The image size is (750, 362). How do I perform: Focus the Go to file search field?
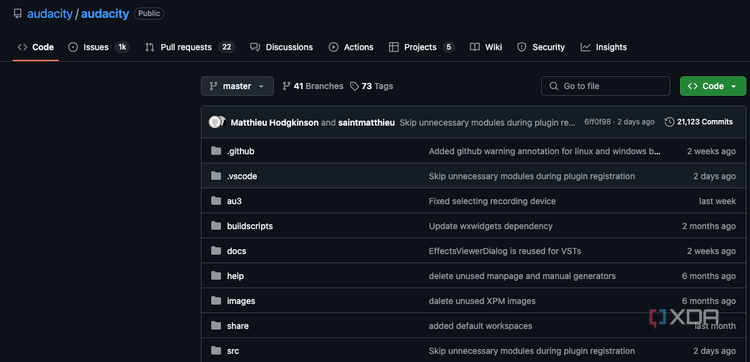605,86
